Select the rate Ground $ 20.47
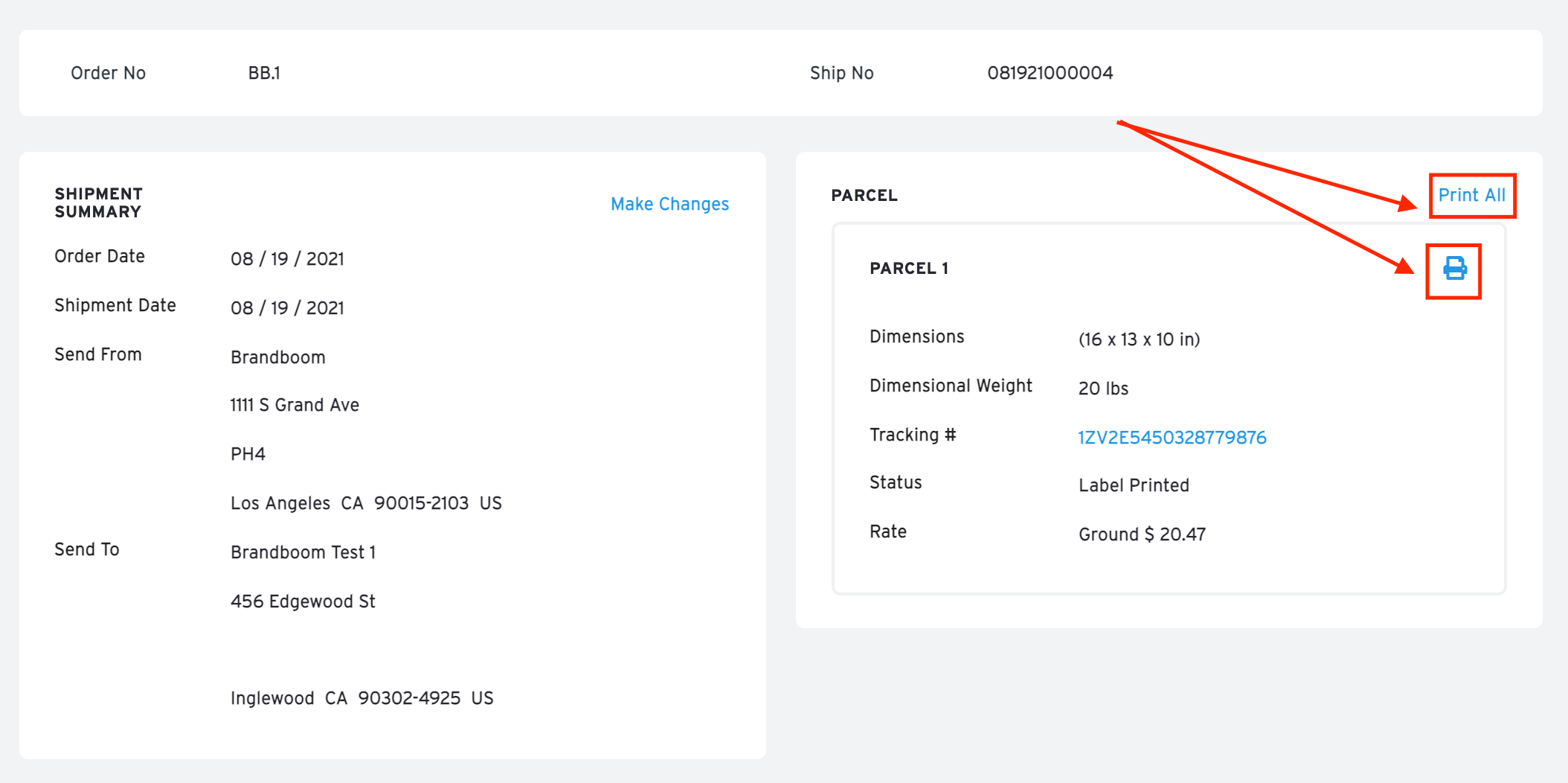 click(1142, 534)
